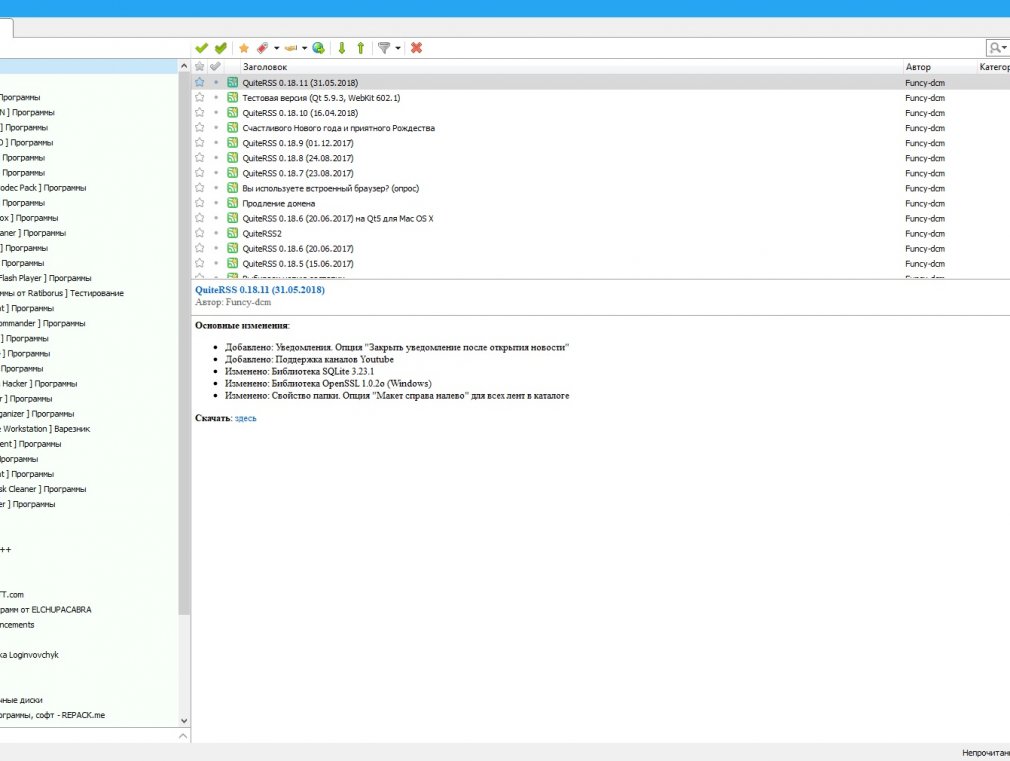The height and width of the screenshot is (761, 1010).
Task: Toggle star for Продление домена news
Action: click(x=200, y=203)
